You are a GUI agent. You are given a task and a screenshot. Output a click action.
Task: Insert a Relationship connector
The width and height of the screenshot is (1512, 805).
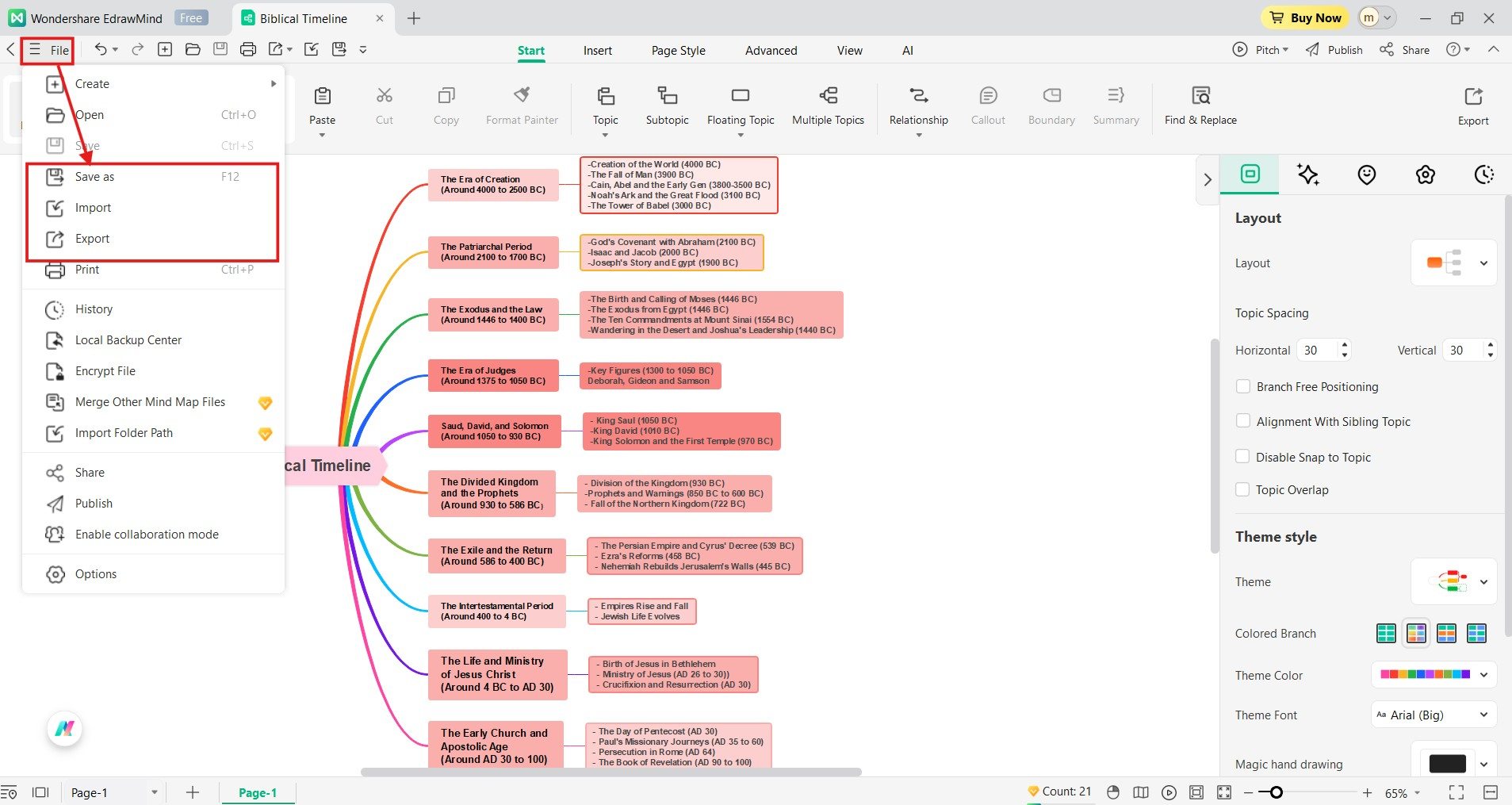click(917, 105)
